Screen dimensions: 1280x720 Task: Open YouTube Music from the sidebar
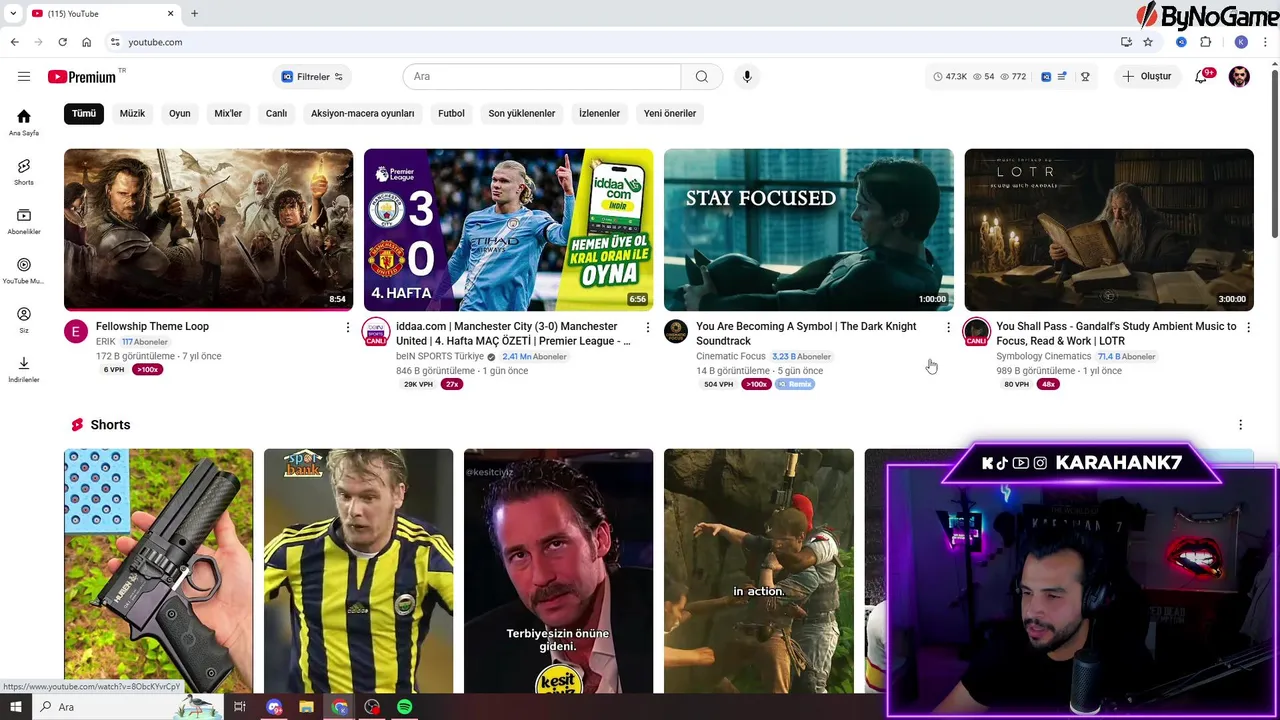tap(24, 271)
